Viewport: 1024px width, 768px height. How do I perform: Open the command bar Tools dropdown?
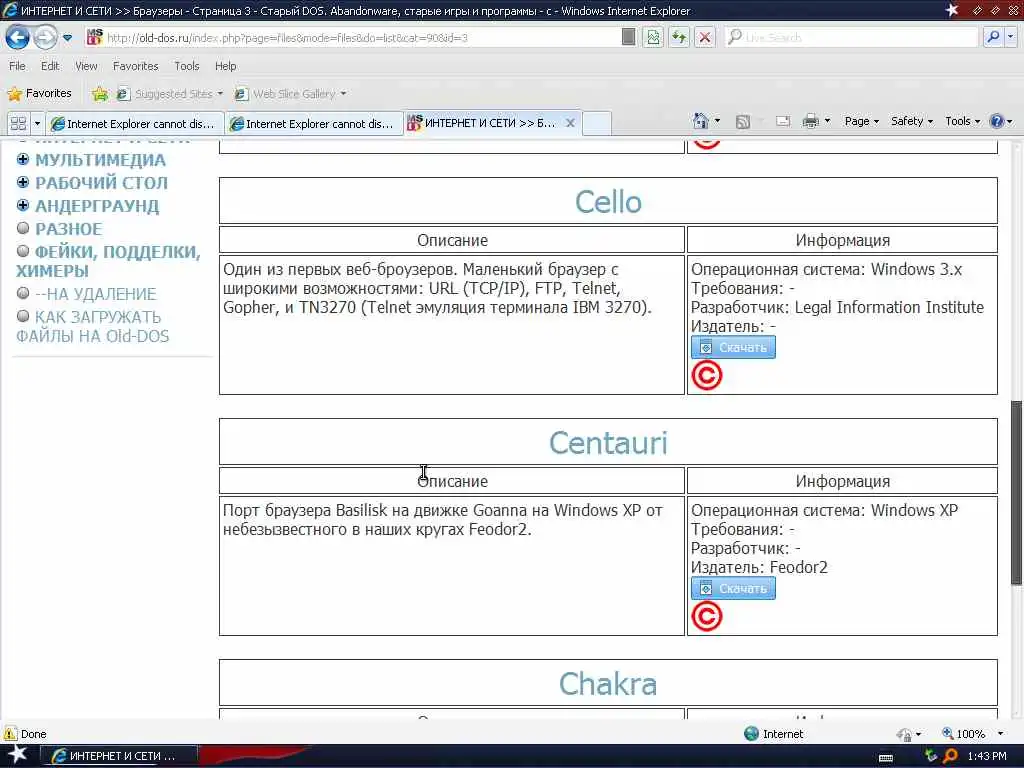(x=963, y=121)
